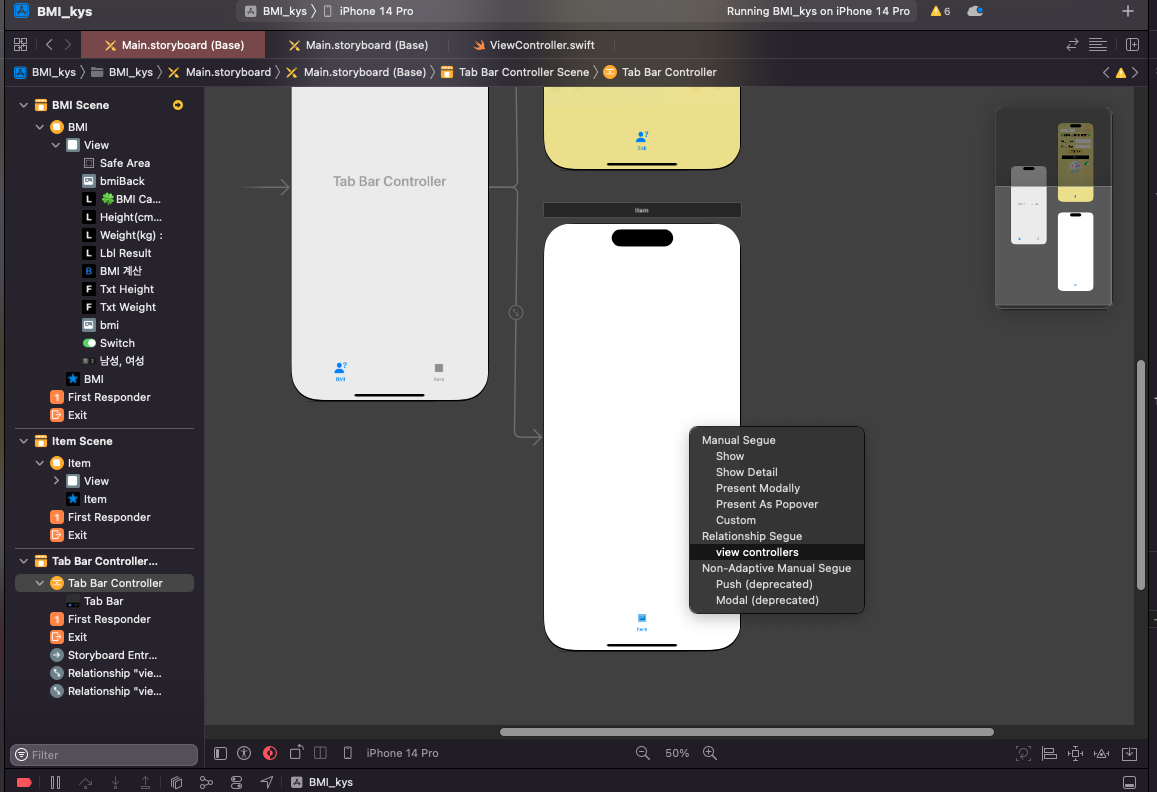Jump to the next issue arrow
This screenshot has width=1157, height=792.
1136,72
